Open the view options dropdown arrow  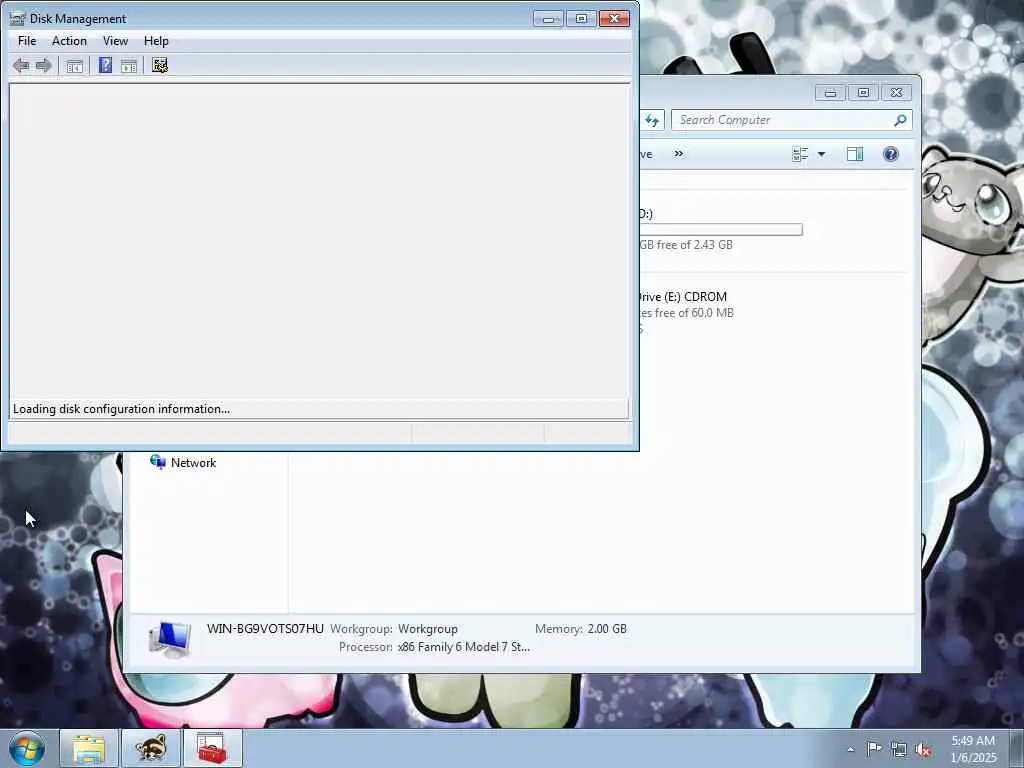[822, 154]
